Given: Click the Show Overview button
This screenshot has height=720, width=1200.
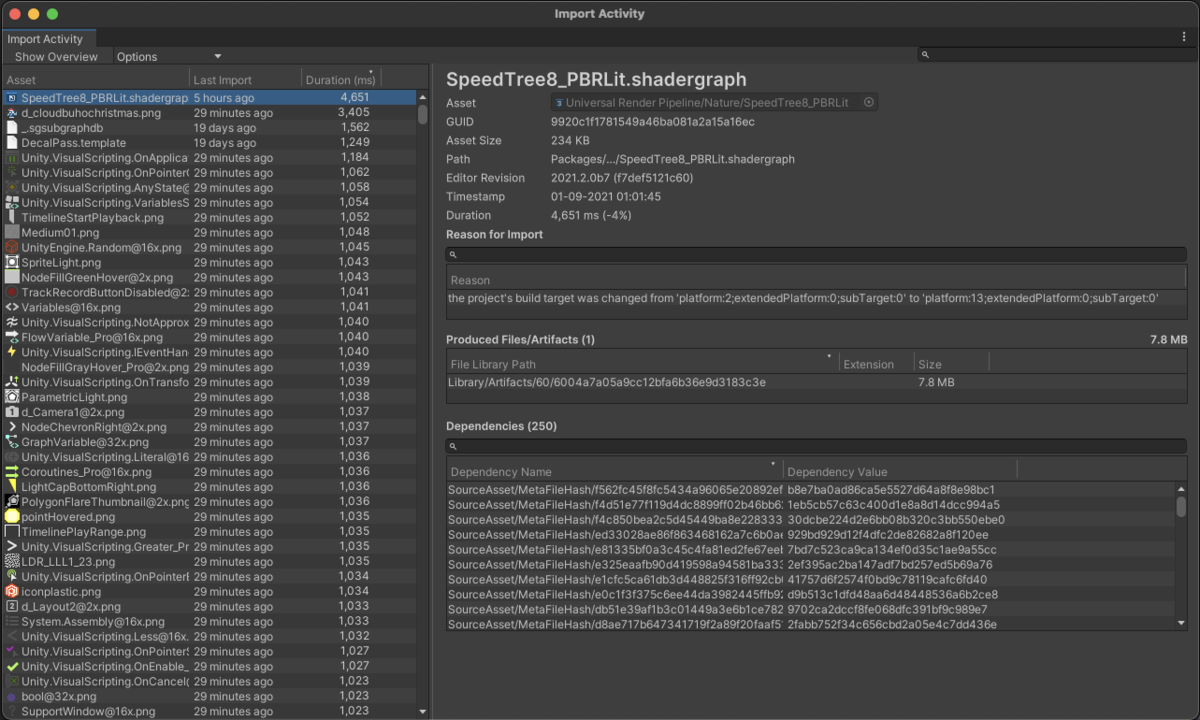Looking at the screenshot, I should point(56,57).
